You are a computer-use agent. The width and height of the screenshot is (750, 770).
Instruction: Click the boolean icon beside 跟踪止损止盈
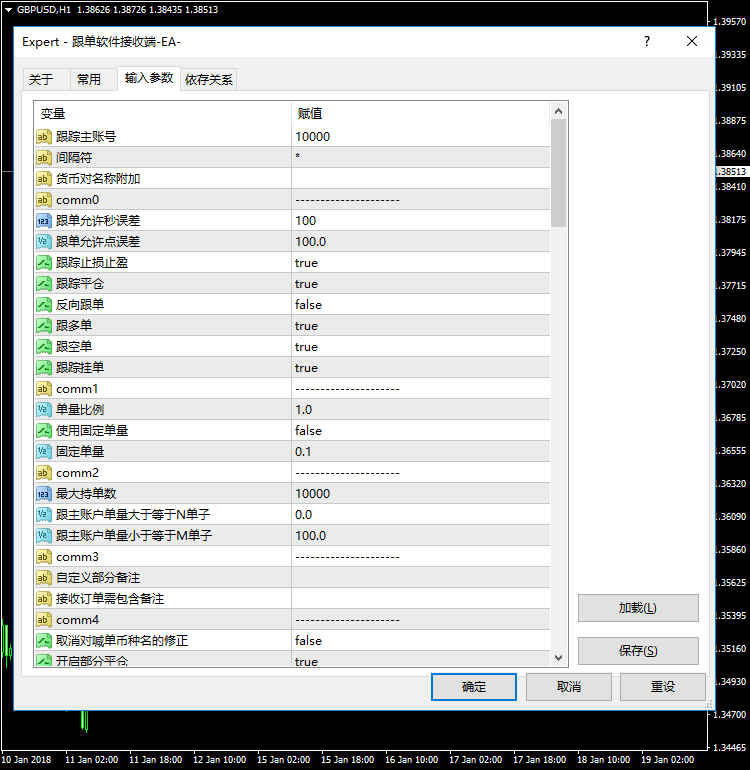coord(44,263)
